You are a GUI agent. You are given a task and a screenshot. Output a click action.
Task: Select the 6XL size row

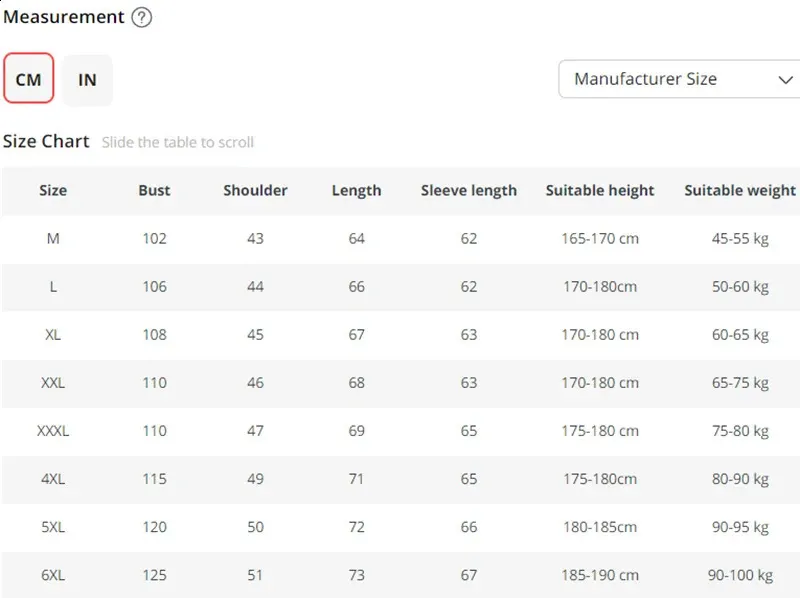53,574
